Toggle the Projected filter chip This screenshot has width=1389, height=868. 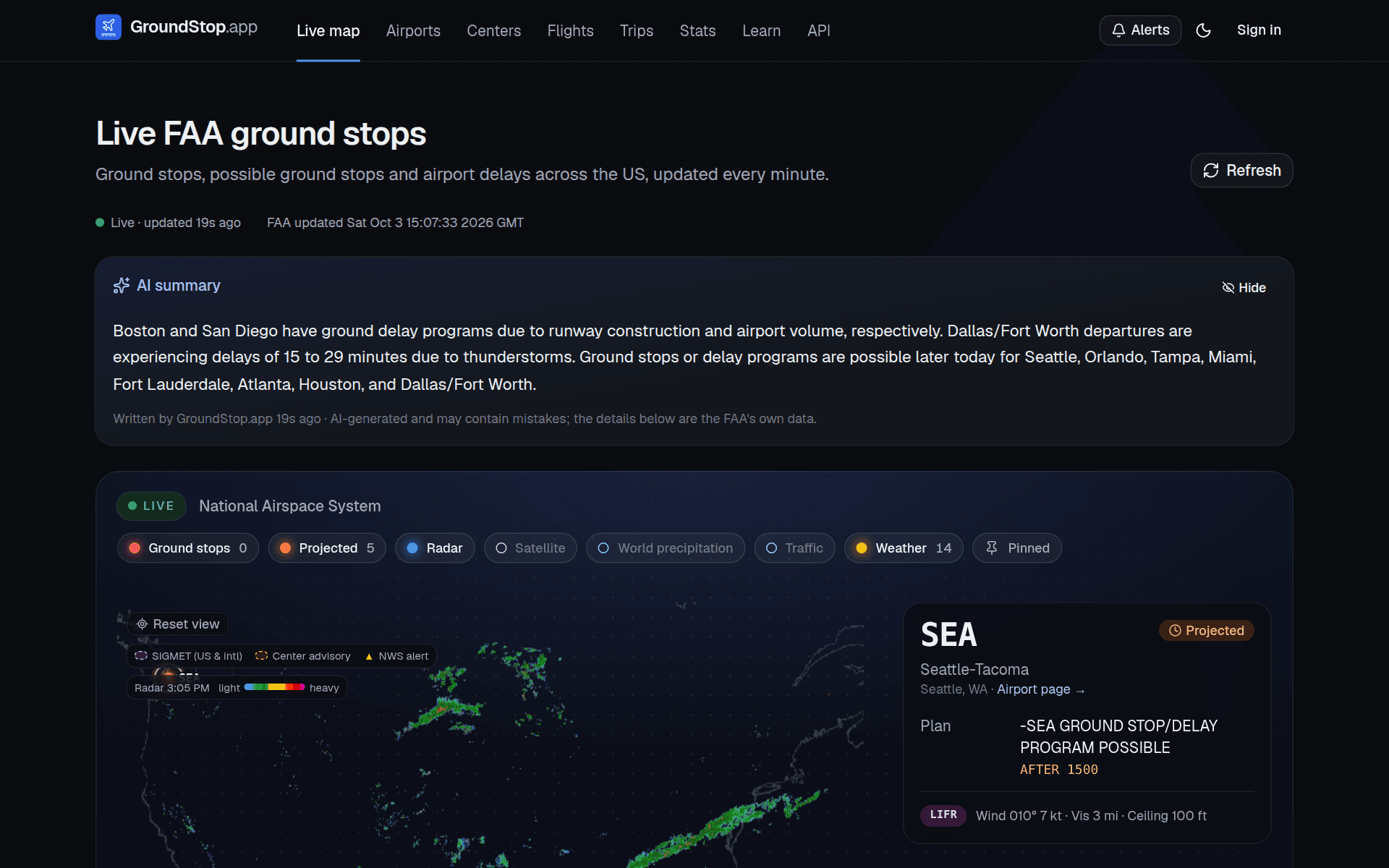coord(327,548)
